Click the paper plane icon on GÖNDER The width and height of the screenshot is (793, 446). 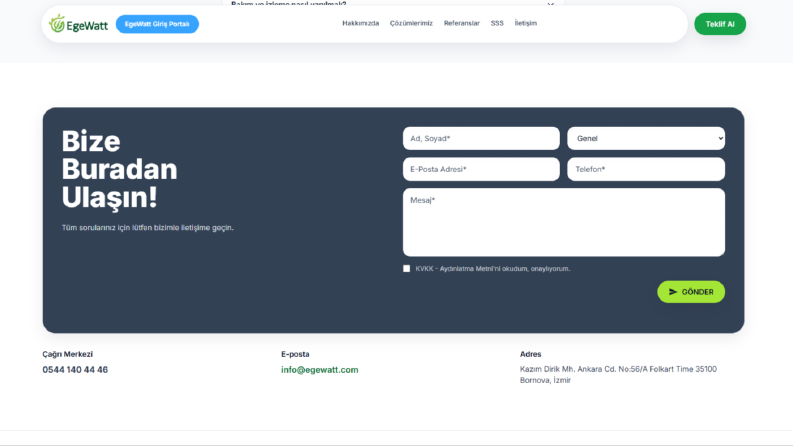673,292
